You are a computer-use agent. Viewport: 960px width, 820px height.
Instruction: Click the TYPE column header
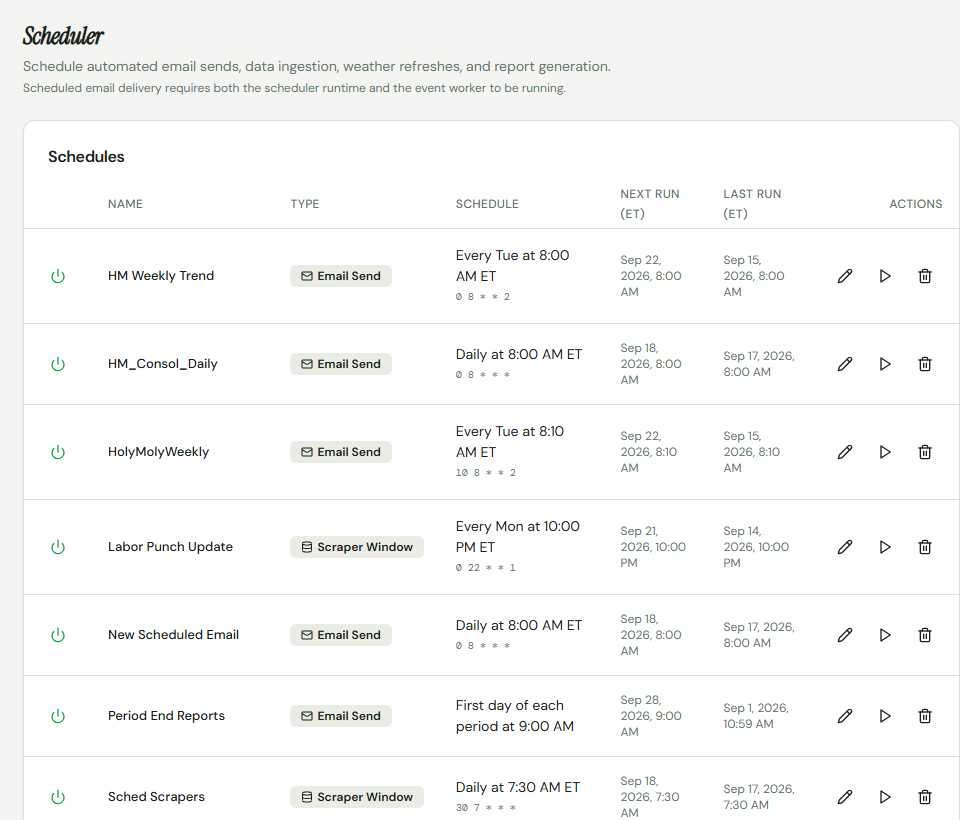pyautogui.click(x=305, y=204)
